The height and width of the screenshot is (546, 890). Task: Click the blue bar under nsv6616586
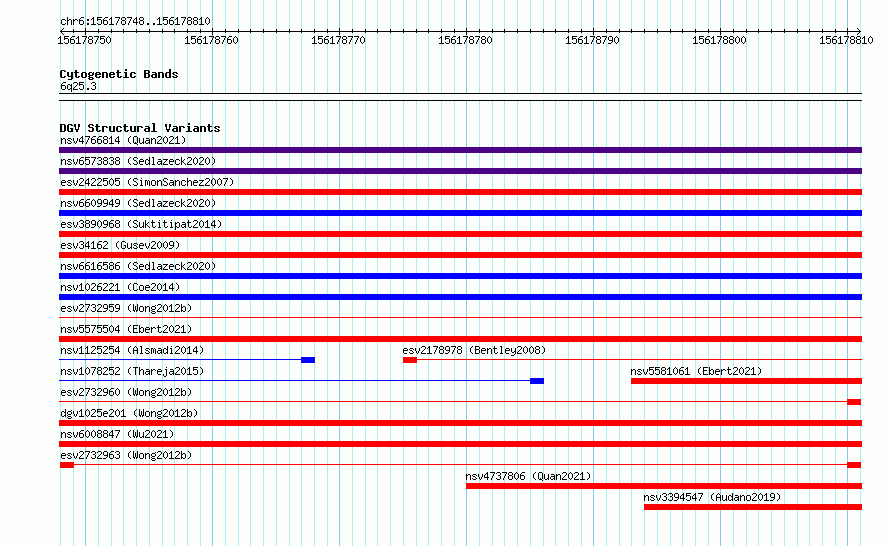[460, 276]
